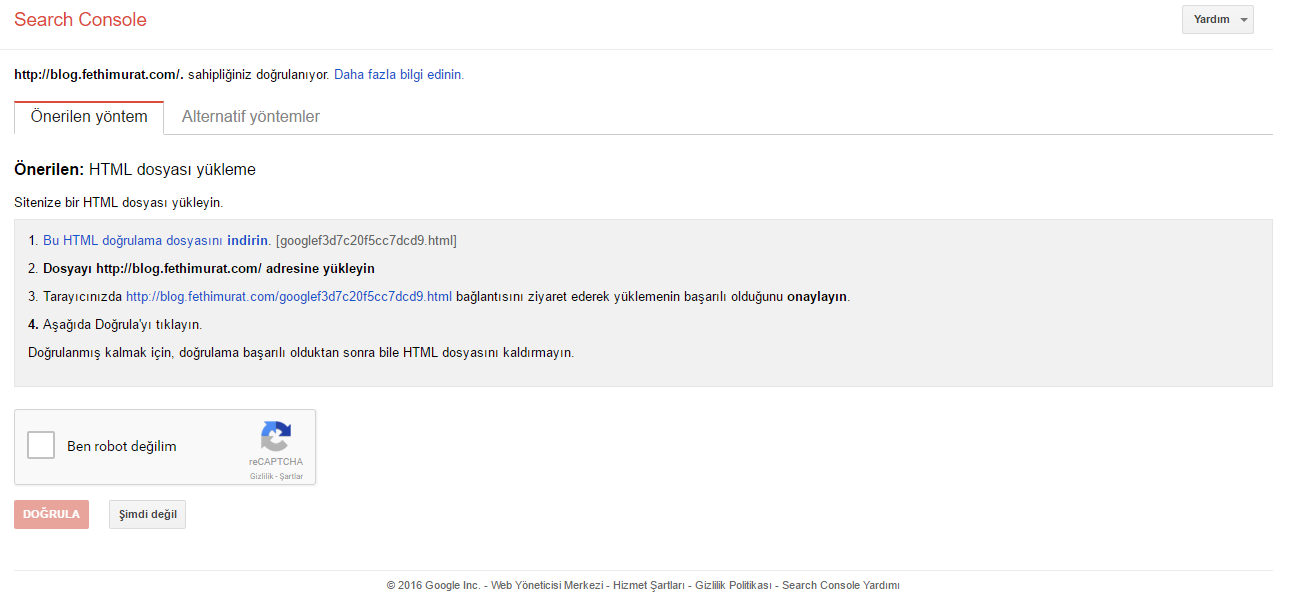Click the 'Ben robot değilim' label text
Viewport: 1311px width, 595px height.
pyautogui.click(x=122, y=446)
